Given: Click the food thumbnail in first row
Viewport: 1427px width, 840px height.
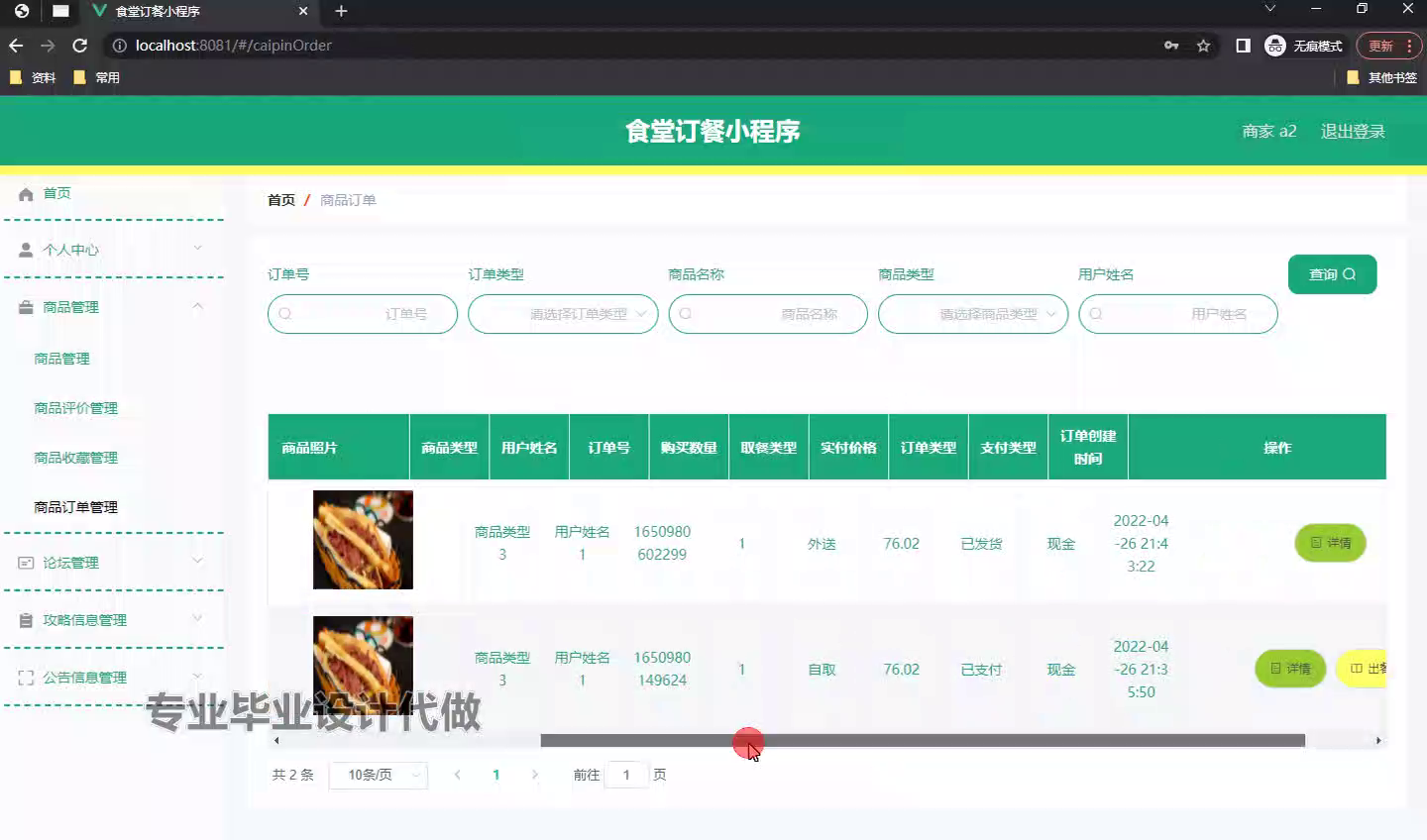Looking at the screenshot, I should point(363,540).
